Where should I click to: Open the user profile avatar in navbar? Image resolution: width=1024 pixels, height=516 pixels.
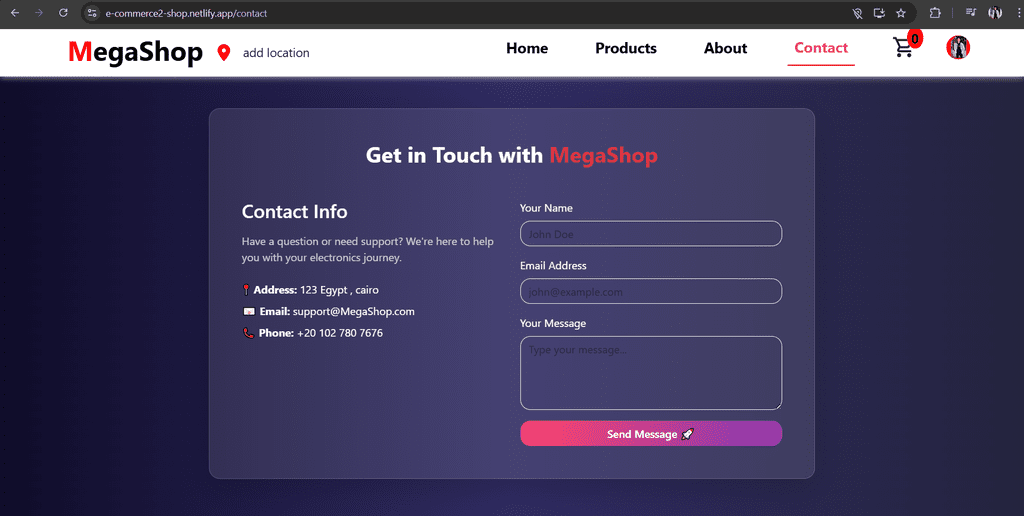958,48
